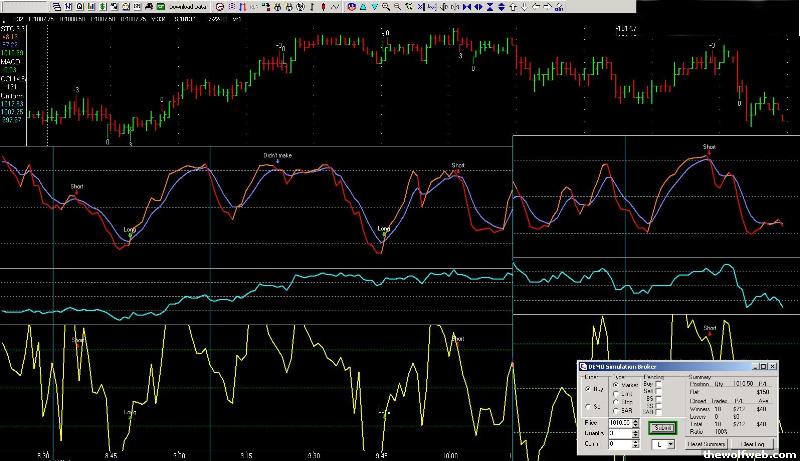Image resolution: width=800 pixels, height=461 pixels.
Task: Select the Market order type radio
Action: [615, 385]
